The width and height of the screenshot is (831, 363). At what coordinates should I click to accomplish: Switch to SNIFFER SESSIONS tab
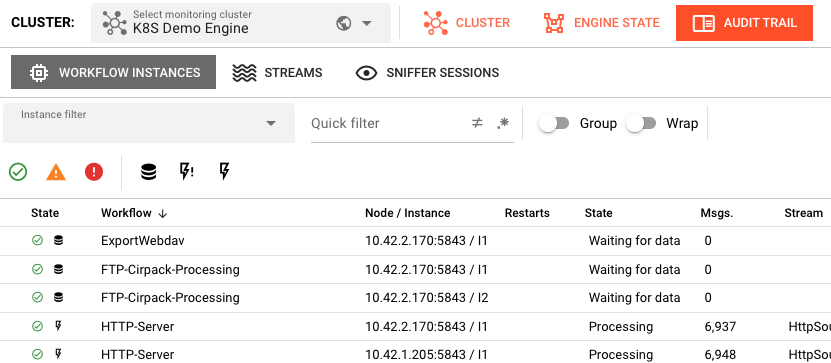point(427,73)
